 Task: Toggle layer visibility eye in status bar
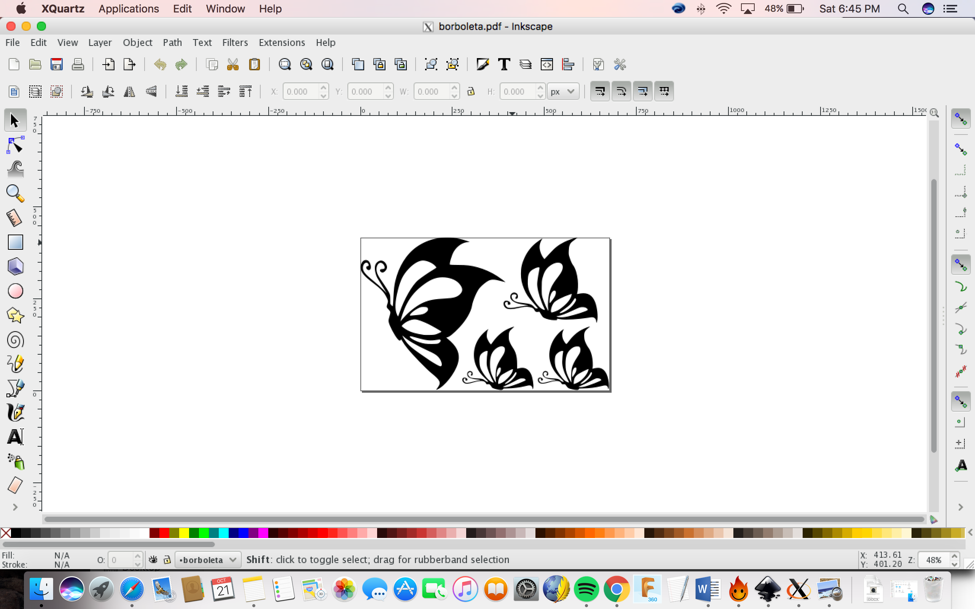[153, 560]
